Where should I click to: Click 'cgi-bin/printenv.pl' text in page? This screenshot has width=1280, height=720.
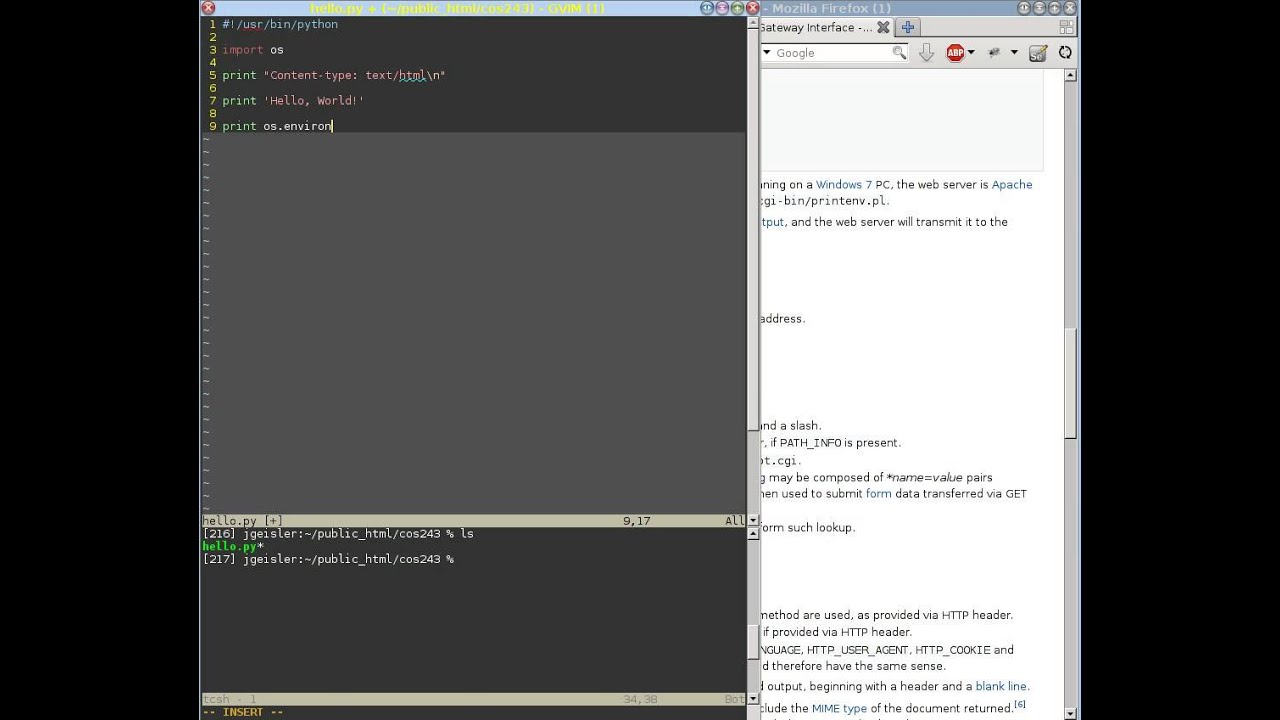click(x=825, y=201)
